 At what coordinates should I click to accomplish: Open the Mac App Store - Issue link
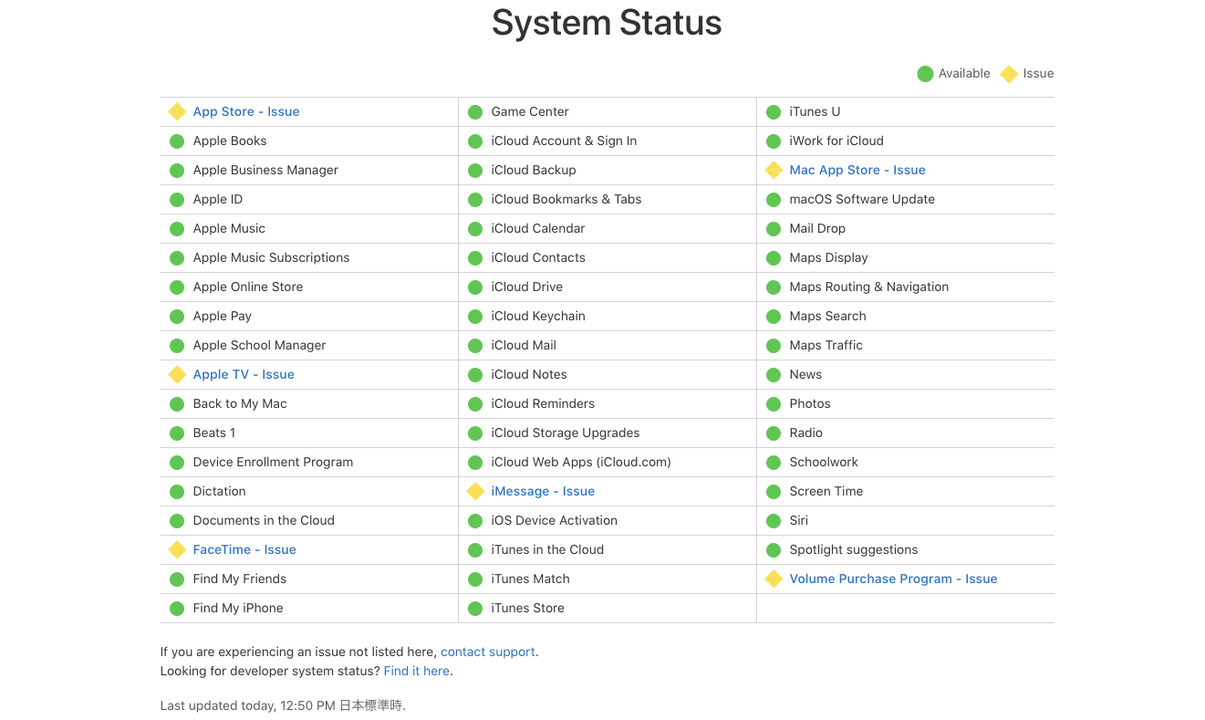(857, 170)
